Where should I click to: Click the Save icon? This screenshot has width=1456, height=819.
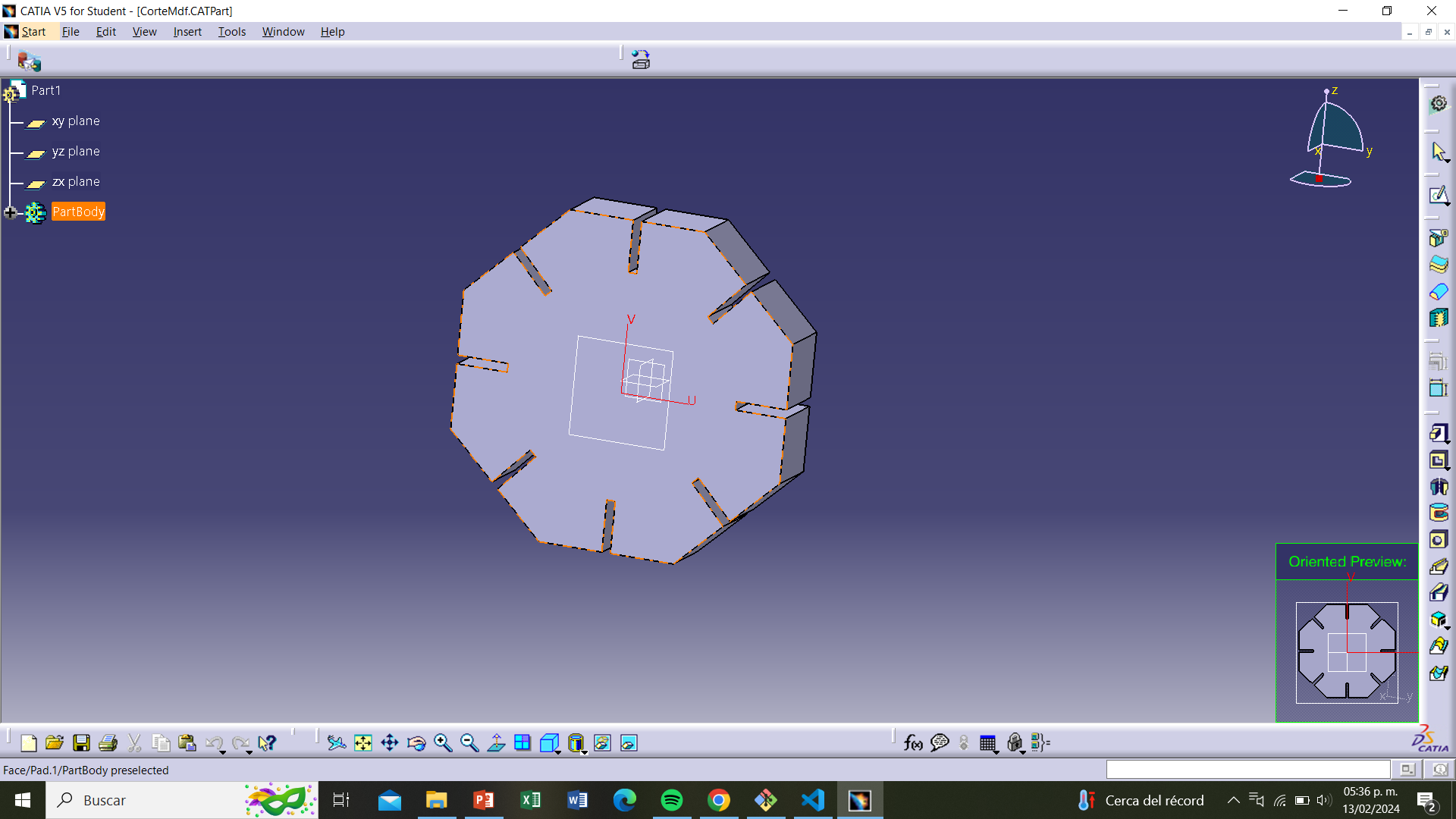[81, 743]
